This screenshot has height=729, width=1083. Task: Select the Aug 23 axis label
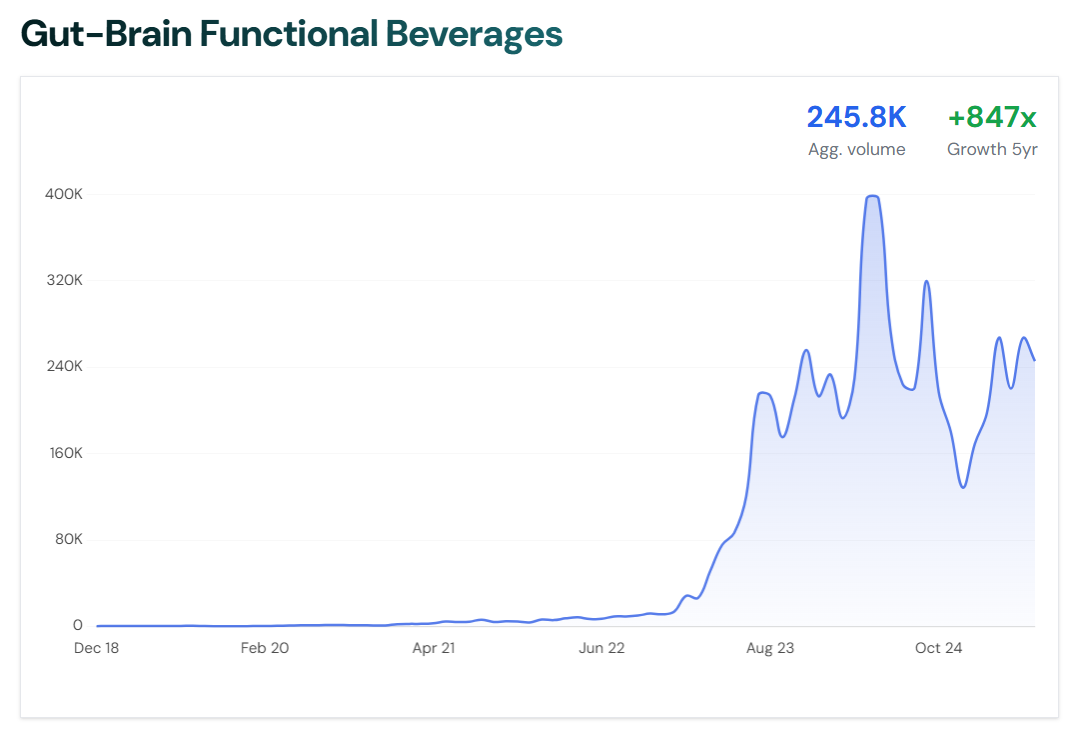pyautogui.click(x=769, y=648)
